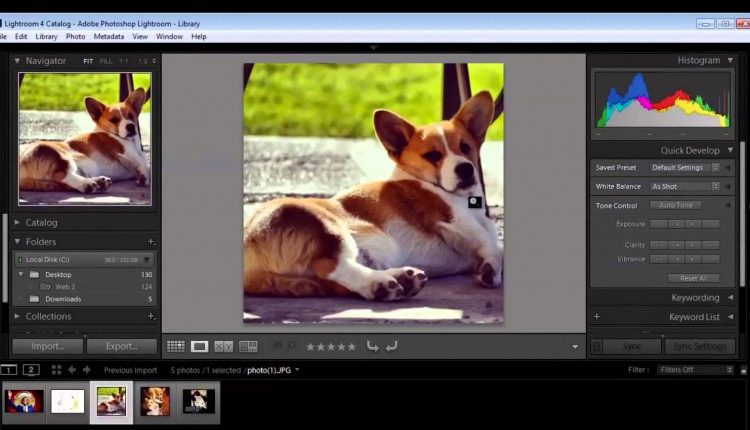Open the Filters Off dropdown
The image size is (750, 430).
[x=695, y=370]
